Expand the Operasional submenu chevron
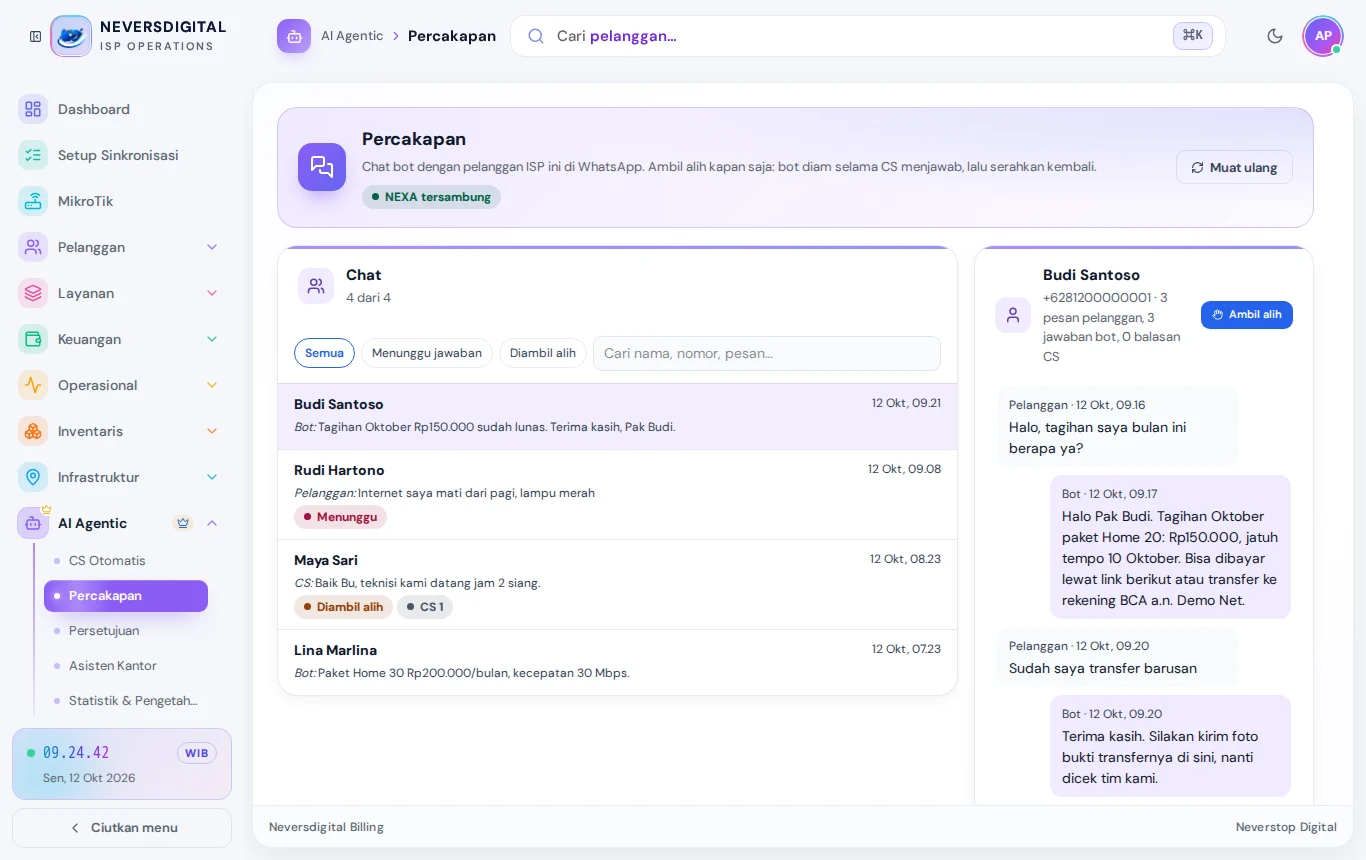The width and height of the screenshot is (1366, 860). pyautogui.click(x=212, y=385)
